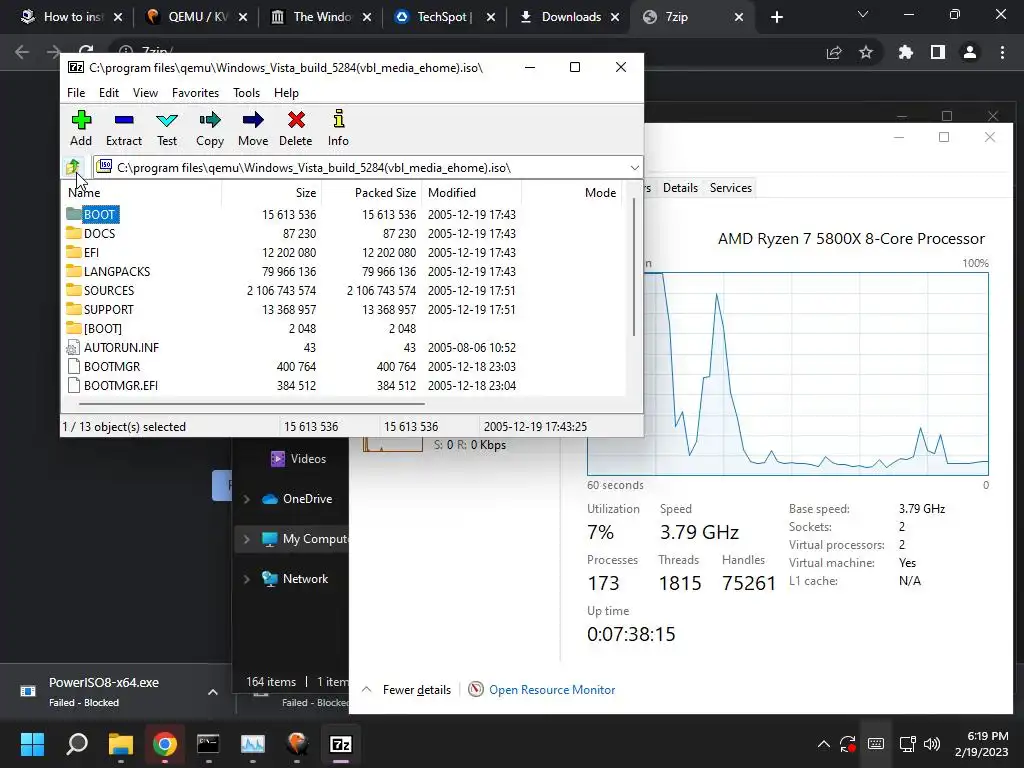Image resolution: width=1024 pixels, height=768 pixels.
Task: Click the Extract toolbar icon
Action: pos(123,128)
